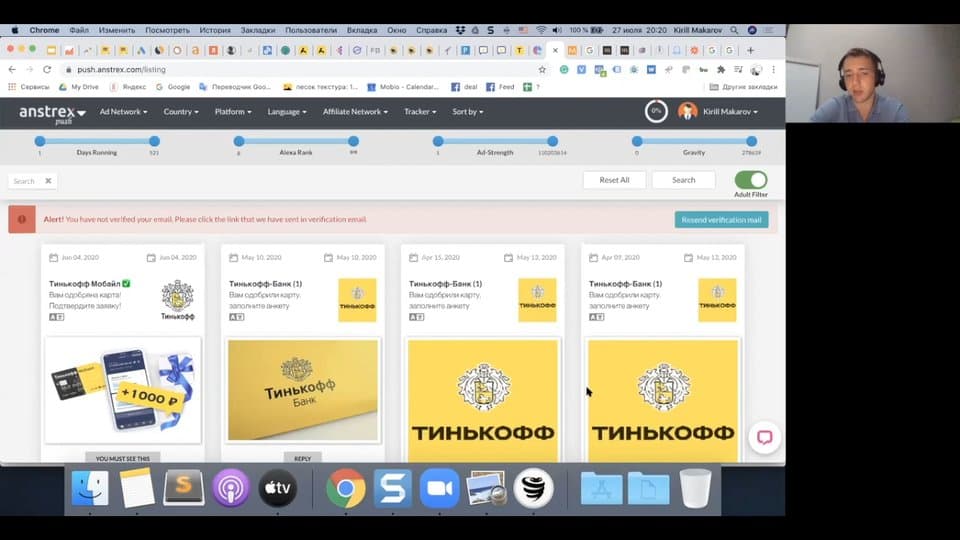
Task: Click REPLY button on ad card
Action: click(302, 458)
